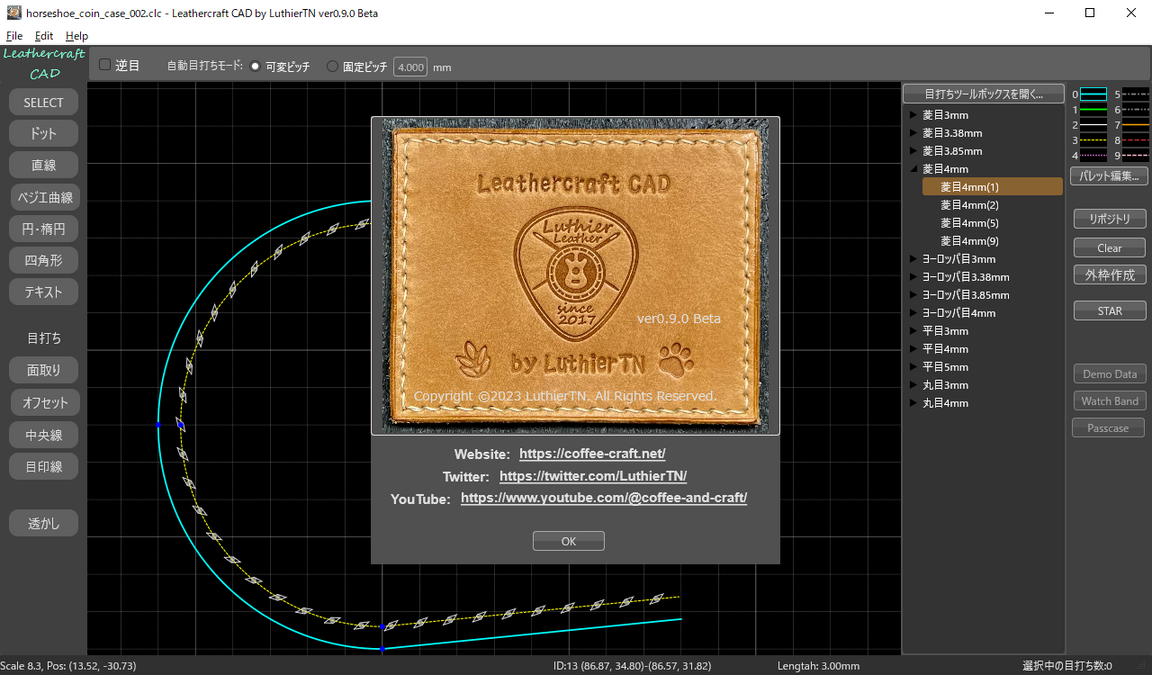Pick palette line 0 cyan swatch
This screenshot has width=1152, height=675.
click(x=1093, y=94)
